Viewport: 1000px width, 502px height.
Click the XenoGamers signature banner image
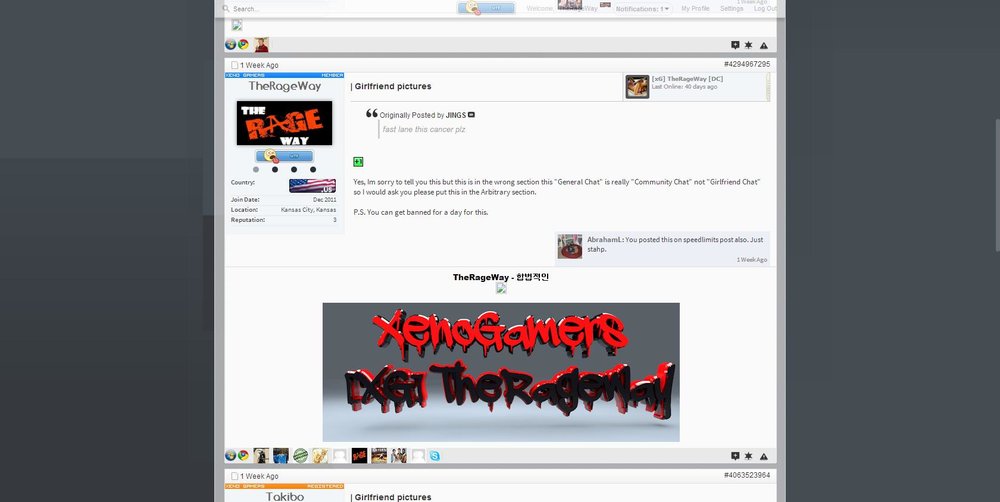501,372
